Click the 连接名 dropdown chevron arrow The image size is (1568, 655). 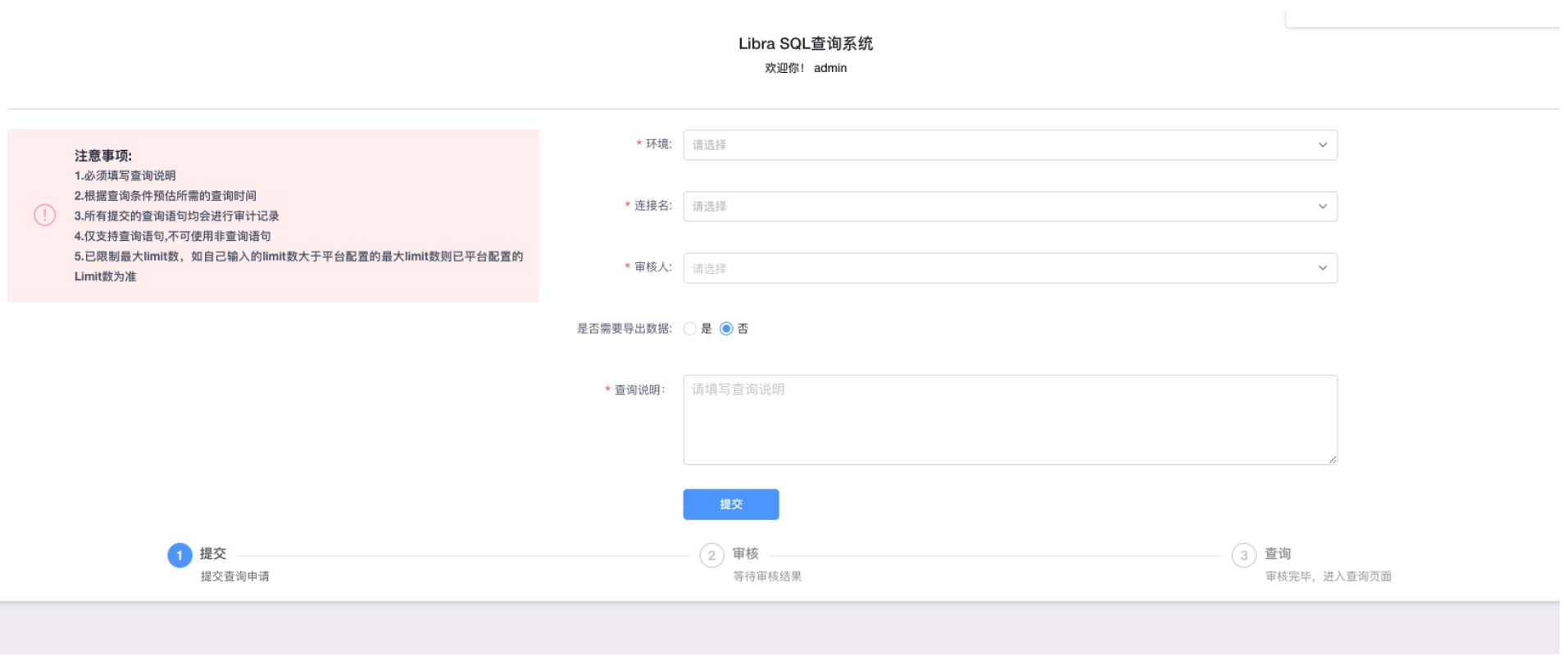pos(1322,207)
